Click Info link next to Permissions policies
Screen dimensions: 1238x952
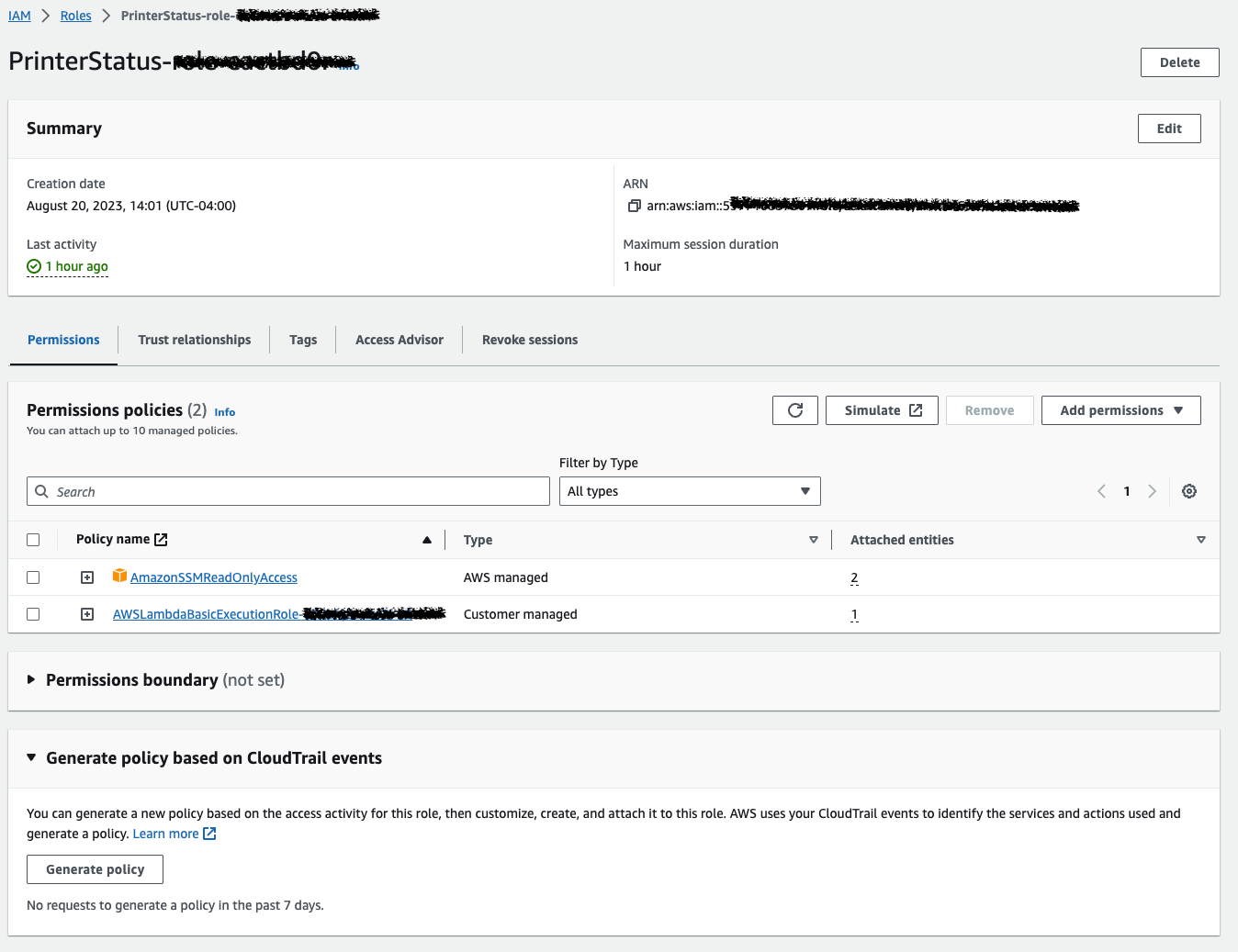(x=225, y=412)
